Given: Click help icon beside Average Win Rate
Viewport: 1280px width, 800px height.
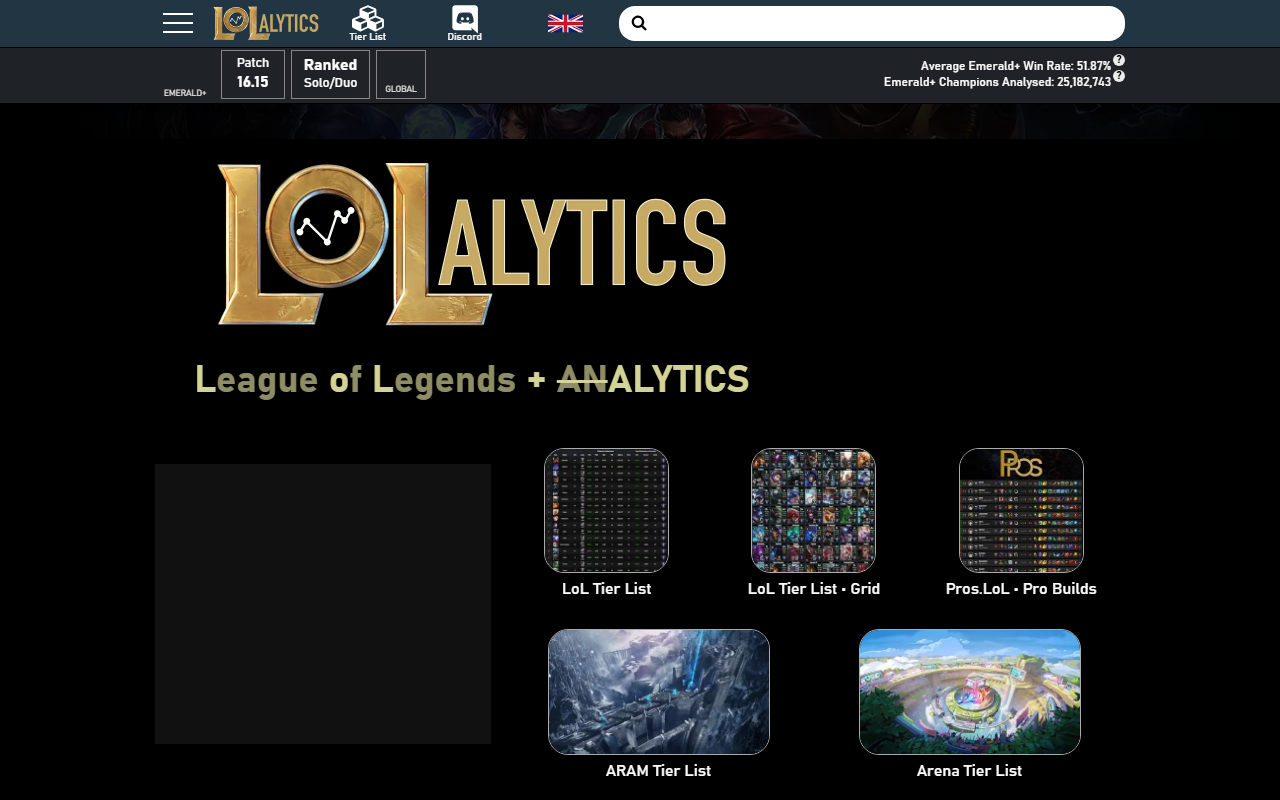Looking at the screenshot, I should (x=1119, y=60).
